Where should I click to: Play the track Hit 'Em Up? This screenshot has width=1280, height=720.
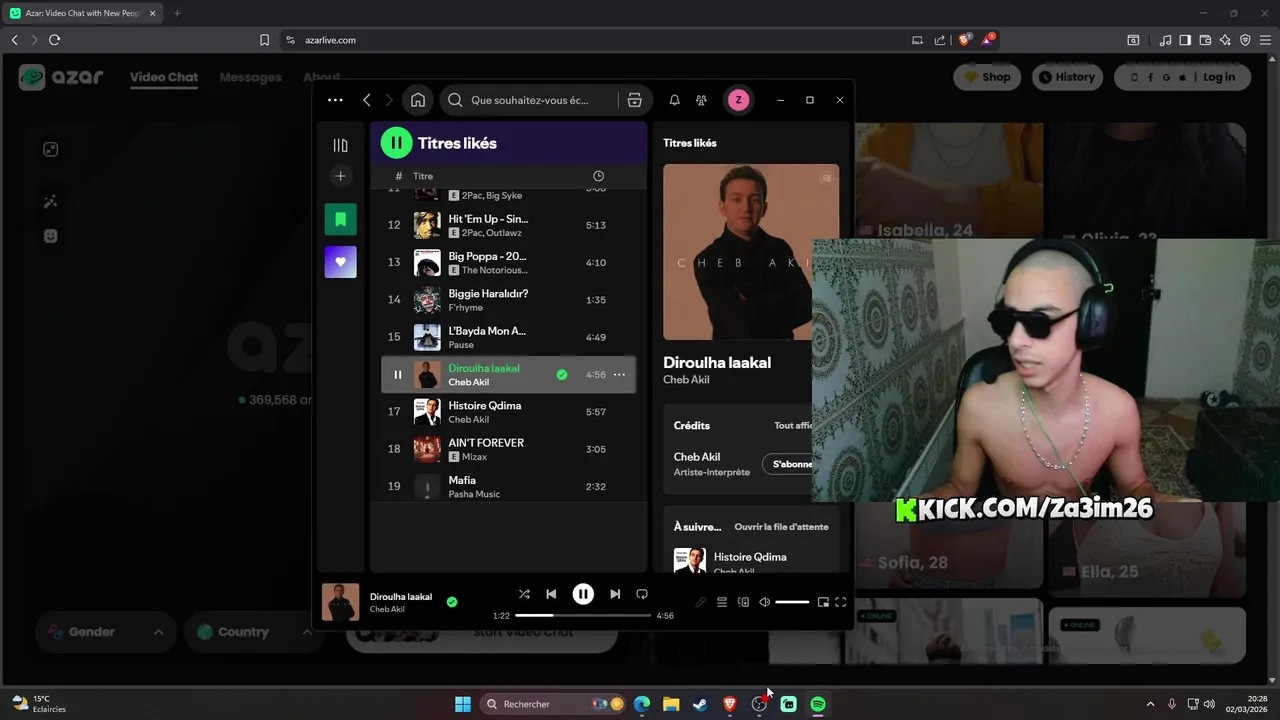[x=510, y=225]
